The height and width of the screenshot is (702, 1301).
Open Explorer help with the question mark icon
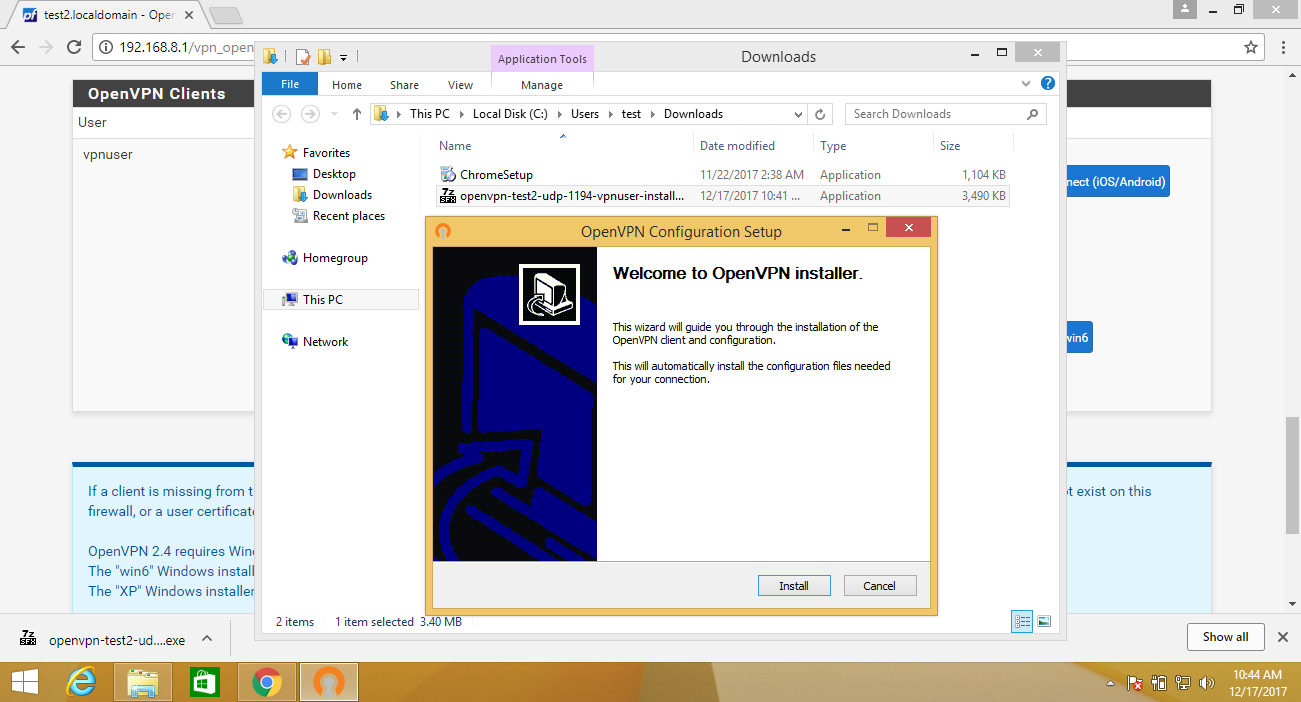pos(1048,84)
